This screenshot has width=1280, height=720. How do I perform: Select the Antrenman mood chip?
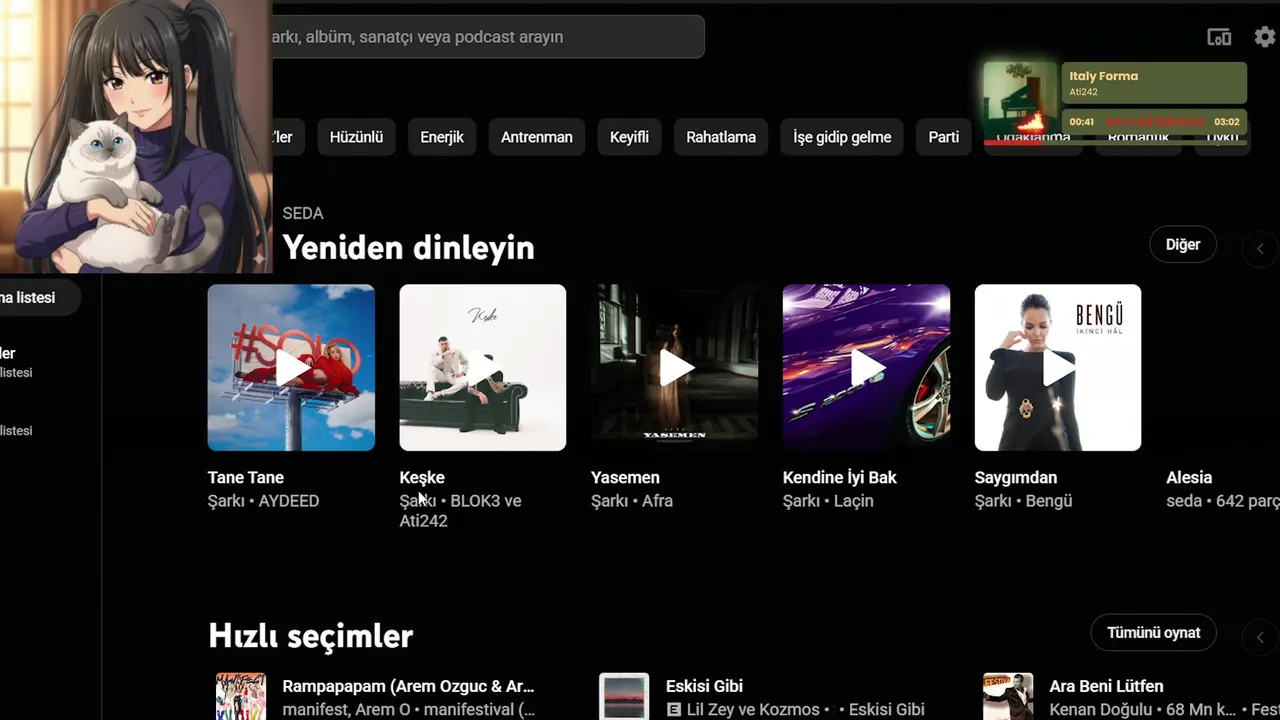tap(537, 137)
